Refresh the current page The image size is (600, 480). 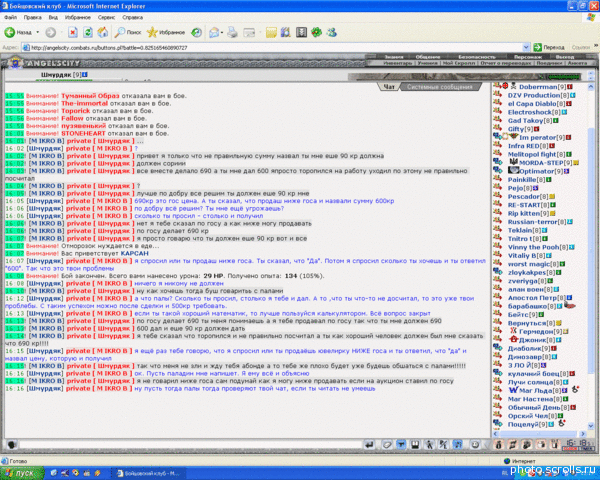[x=88, y=33]
